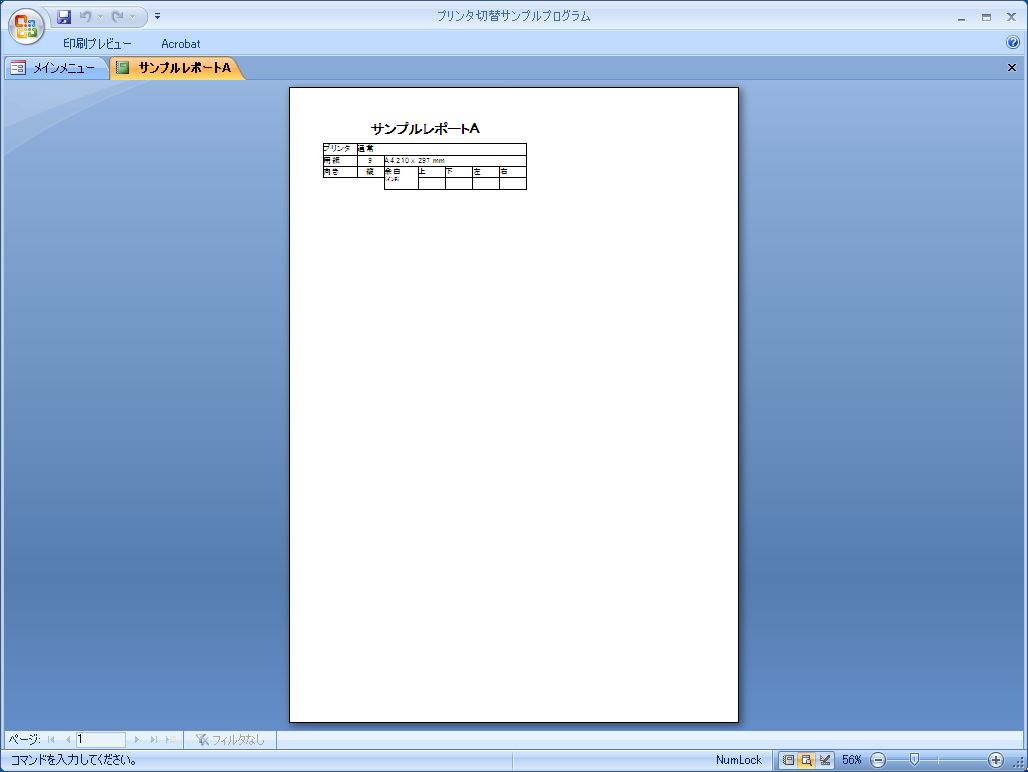Viewport: 1028px width, 772px height.
Task: Expand Customize Quick Access Toolbar dropdown
Action: 157,17
